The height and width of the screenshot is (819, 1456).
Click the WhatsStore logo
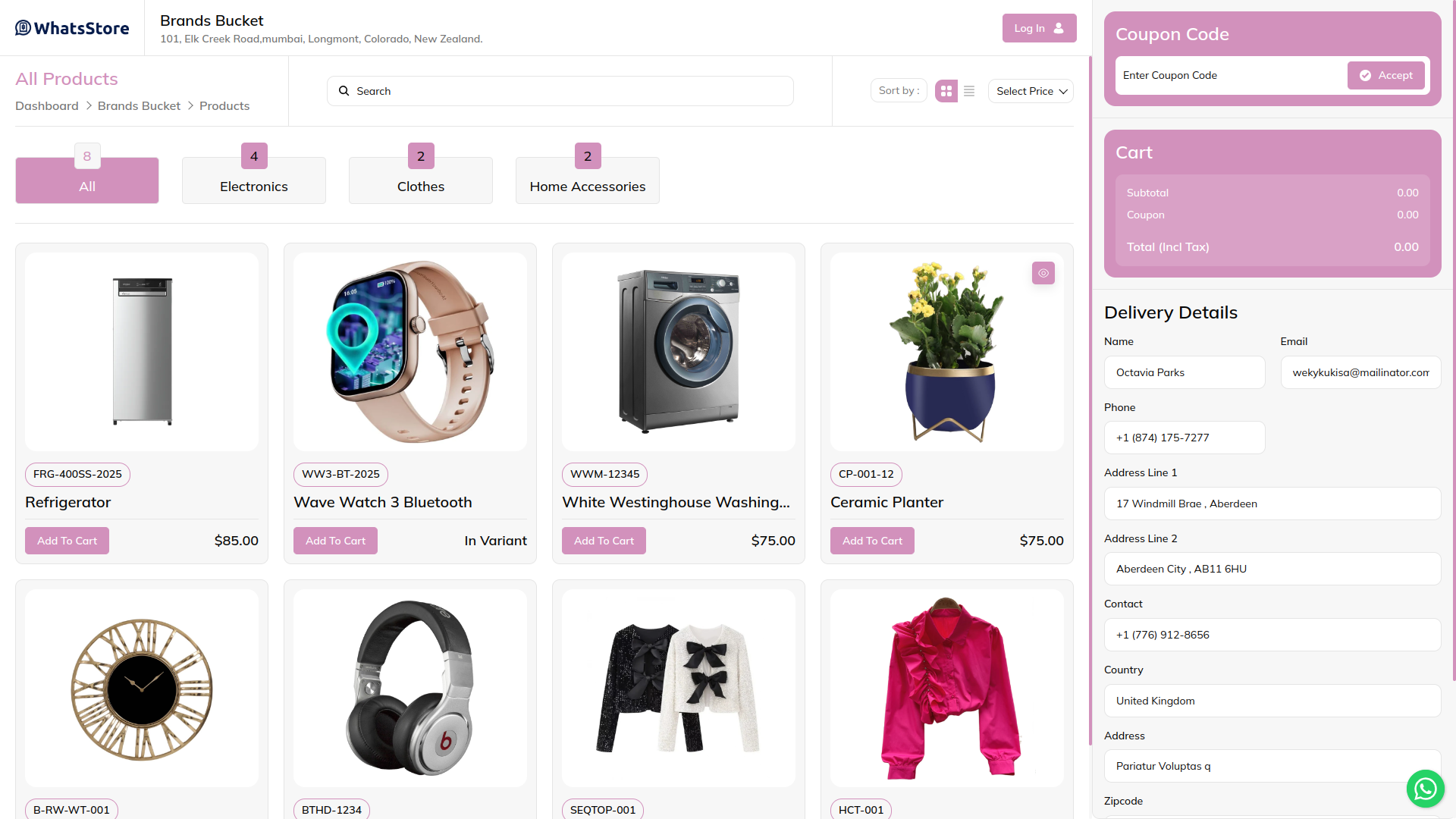pos(72,28)
